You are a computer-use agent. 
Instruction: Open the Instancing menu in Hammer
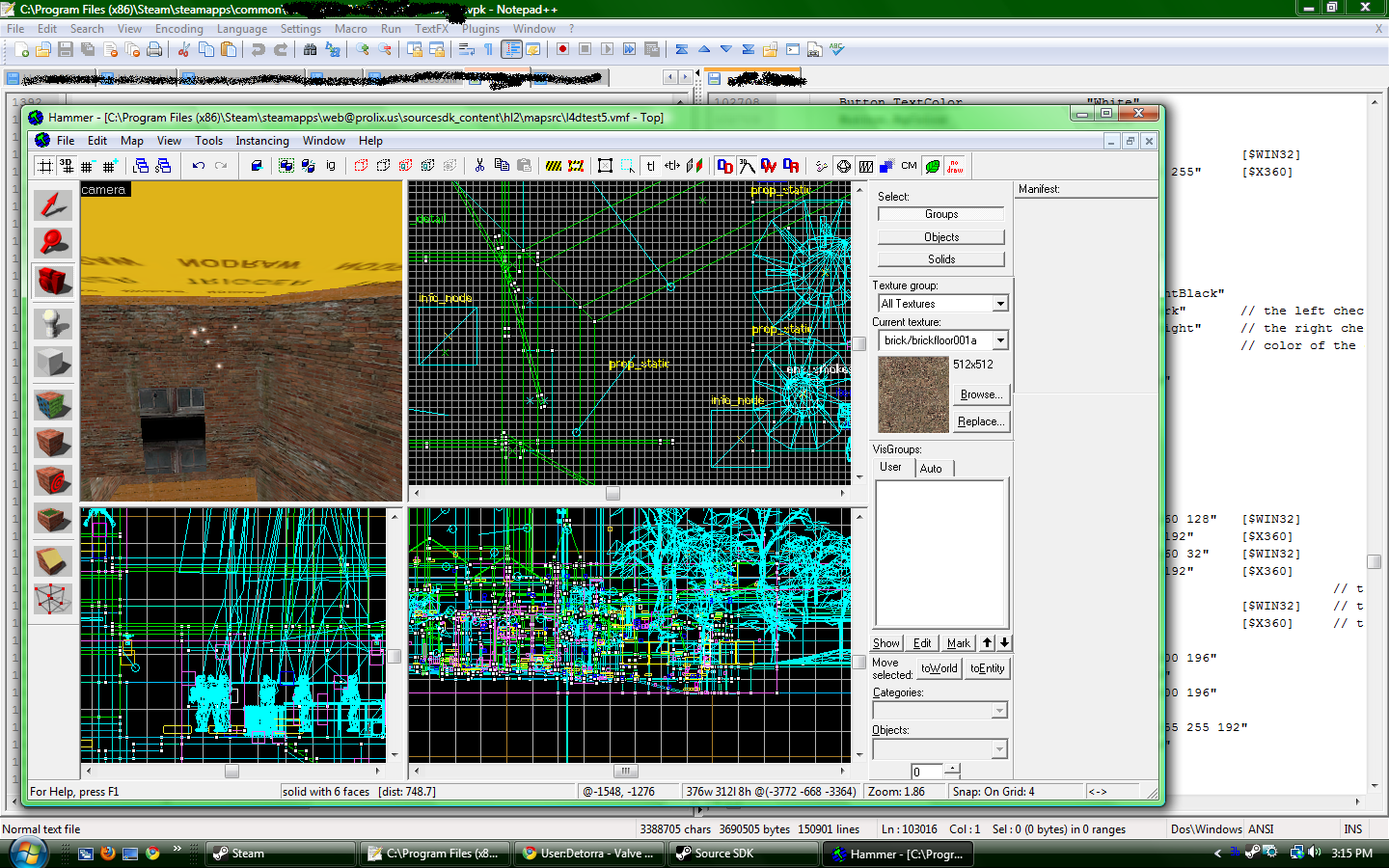[x=262, y=141]
